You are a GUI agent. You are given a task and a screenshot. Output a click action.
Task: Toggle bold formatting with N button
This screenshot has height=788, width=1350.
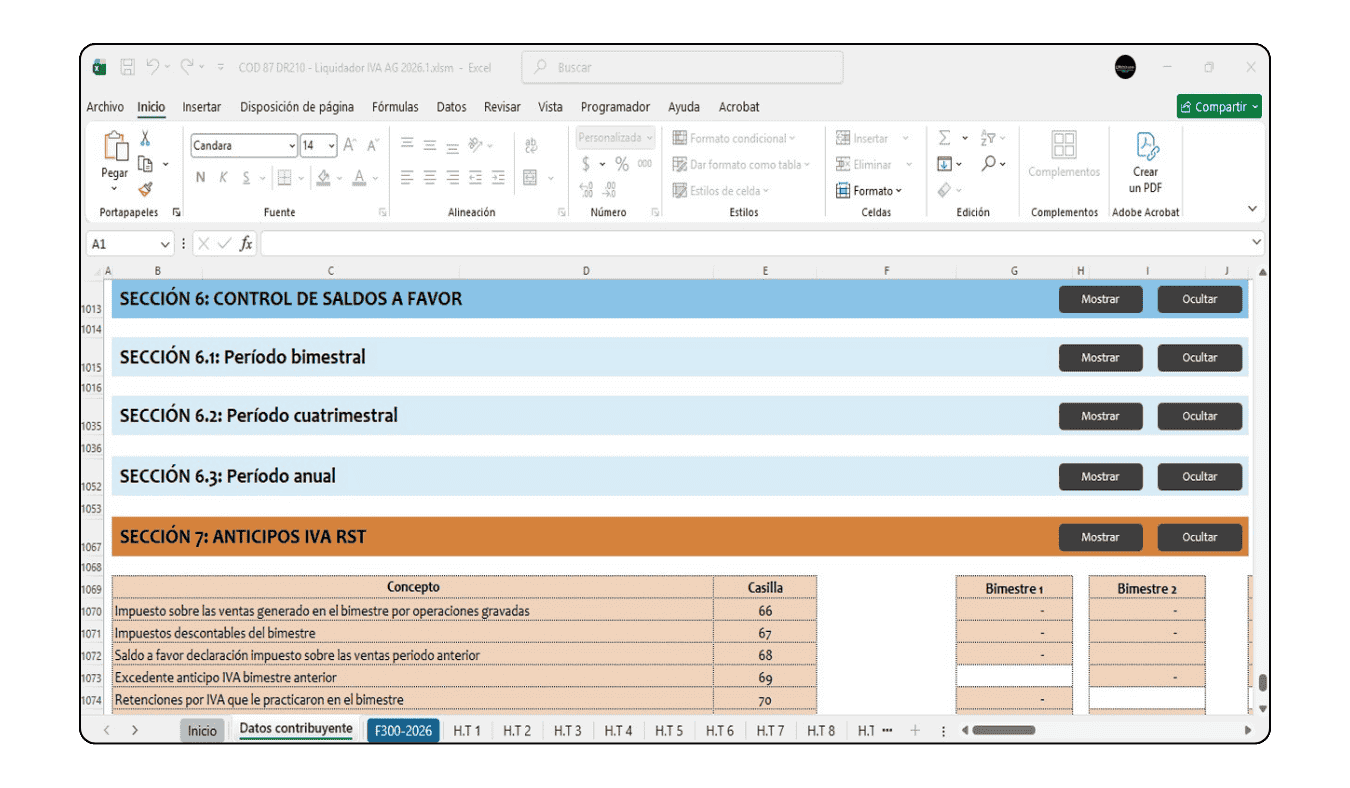(x=200, y=178)
